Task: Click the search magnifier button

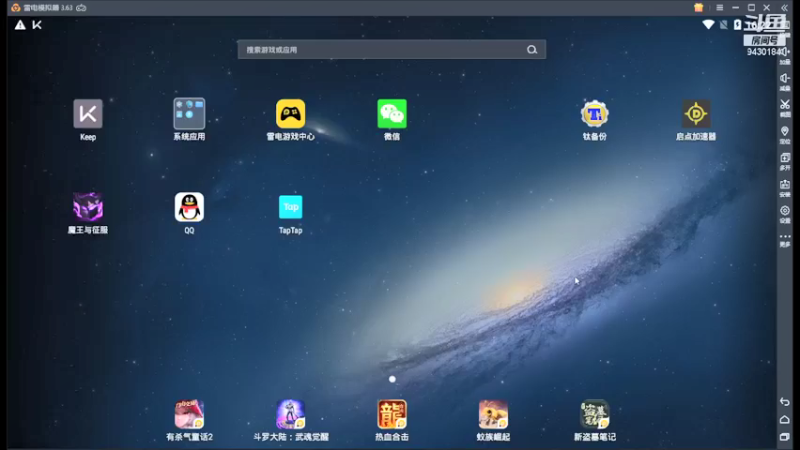Action: click(x=532, y=49)
